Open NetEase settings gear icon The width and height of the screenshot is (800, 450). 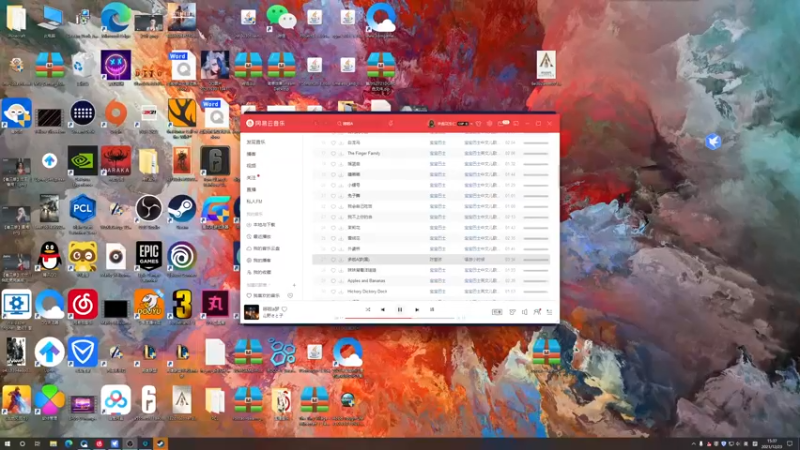click(490, 123)
